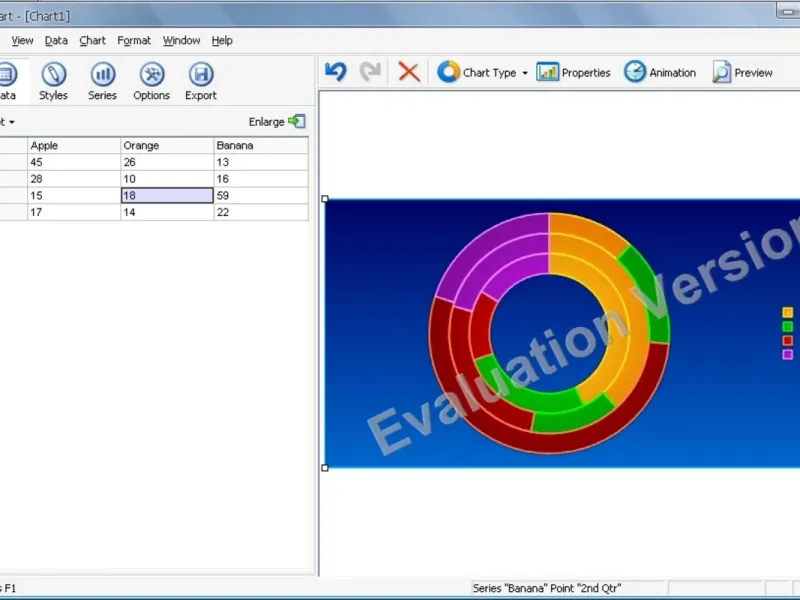Image resolution: width=800 pixels, height=600 pixels.
Task: Expand the Chart Type dropdown arrow
Action: (525, 73)
